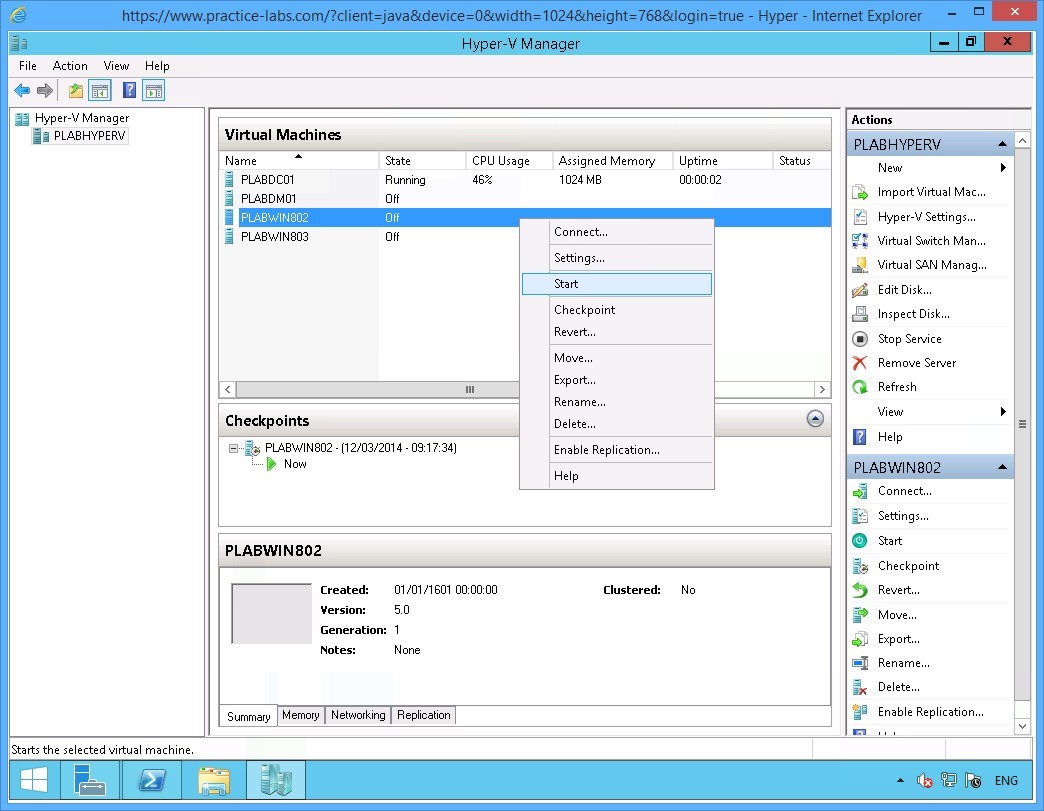The image size is (1044, 811).
Task: Click the Actions pane scrollbar
Action: click(1022, 424)
